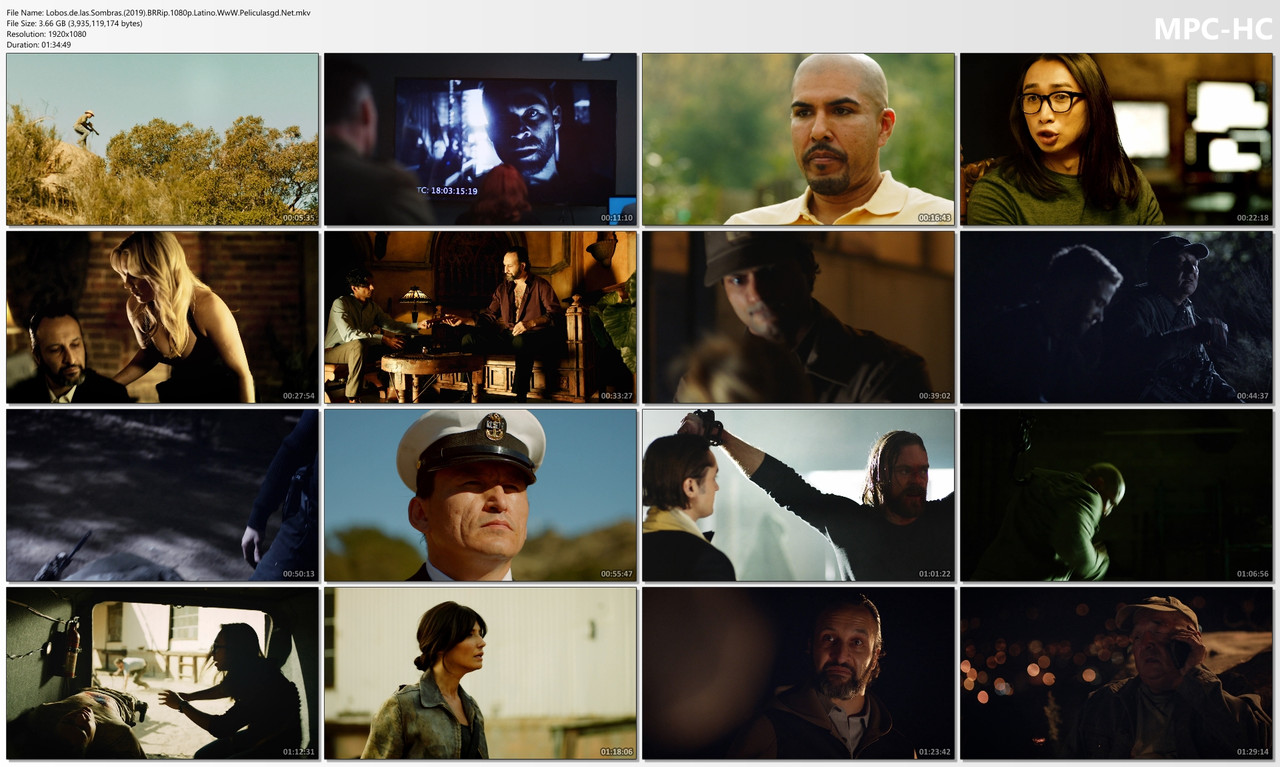Click timestamp label 00:05:35

[x=299, y=218]
